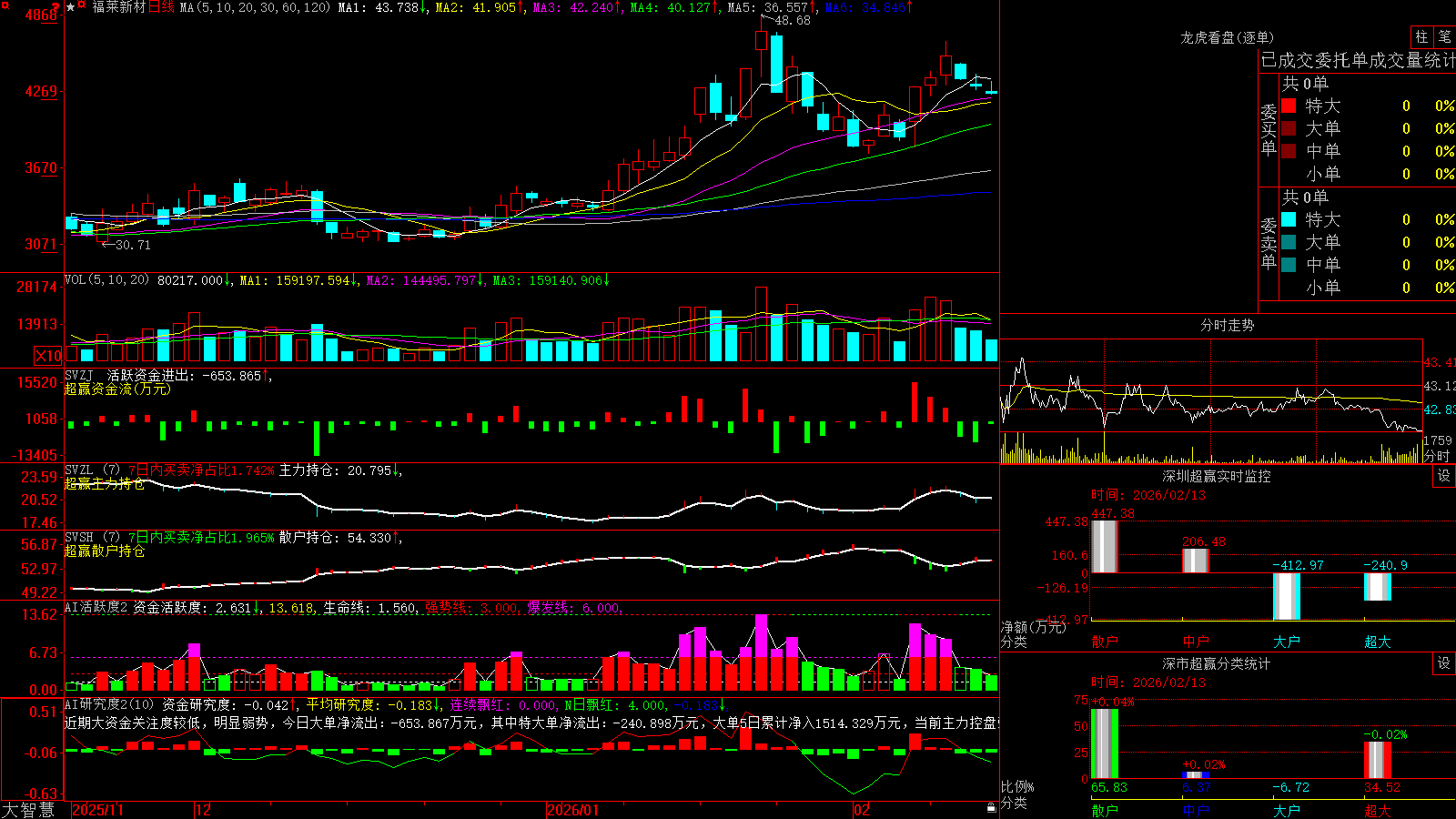The image size is (1456, 819).
Task: Click the small red square icon at top-left corner
Action: 4,4
